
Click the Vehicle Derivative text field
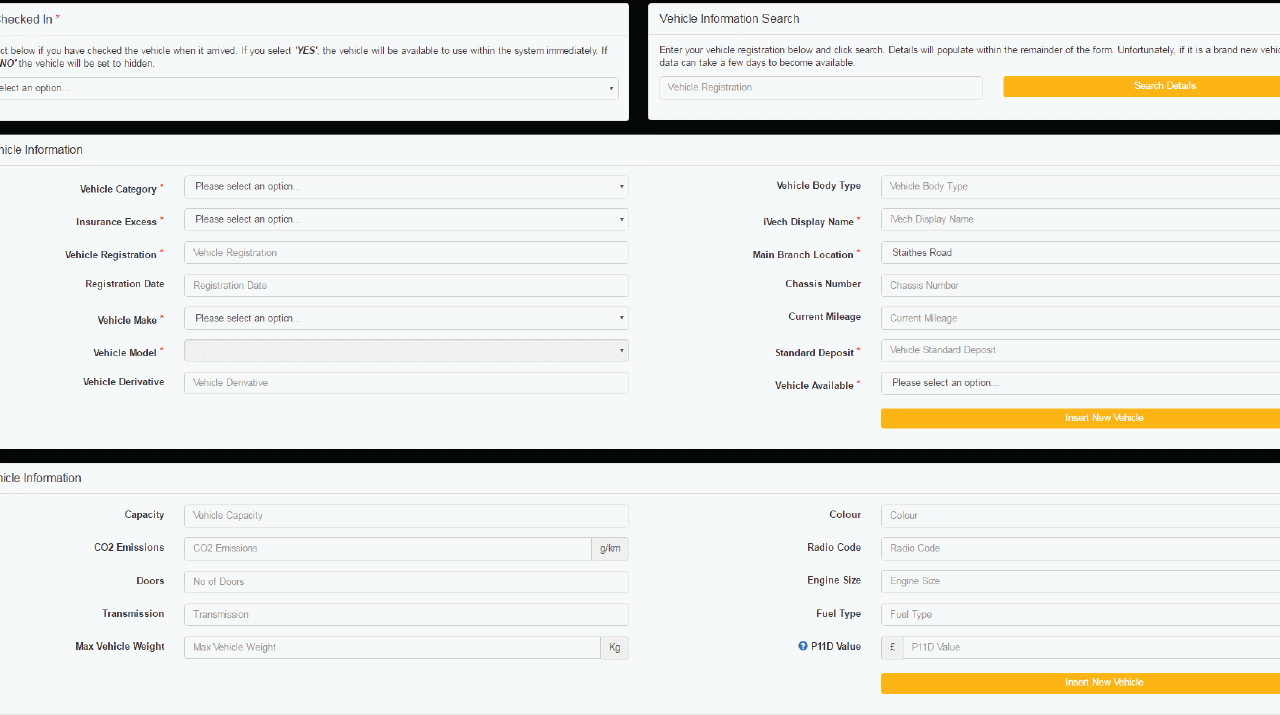point(406,383)
